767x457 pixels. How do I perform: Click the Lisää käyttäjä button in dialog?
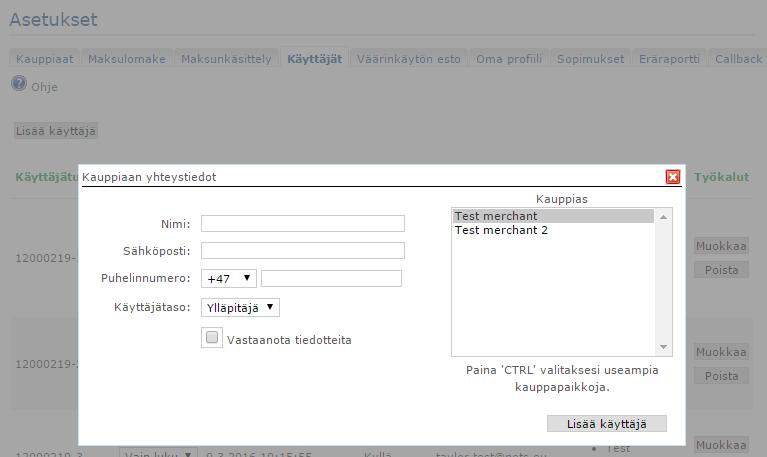(x=607, y=424)
